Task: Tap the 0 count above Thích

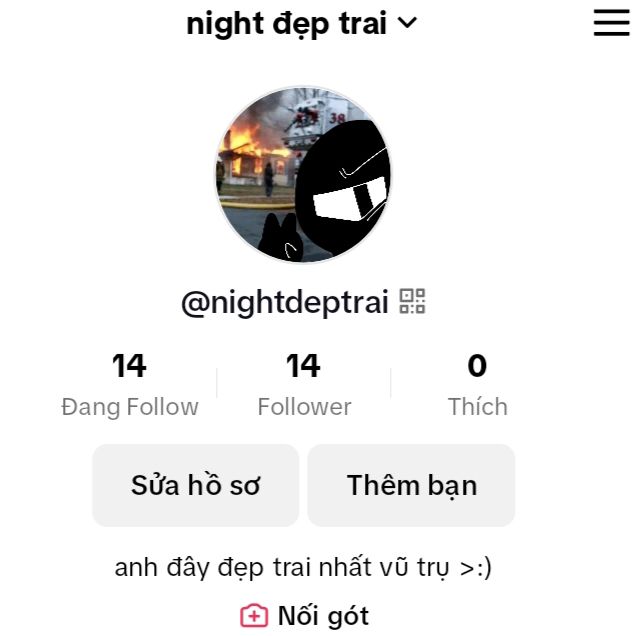Action: tap(477, 365)
